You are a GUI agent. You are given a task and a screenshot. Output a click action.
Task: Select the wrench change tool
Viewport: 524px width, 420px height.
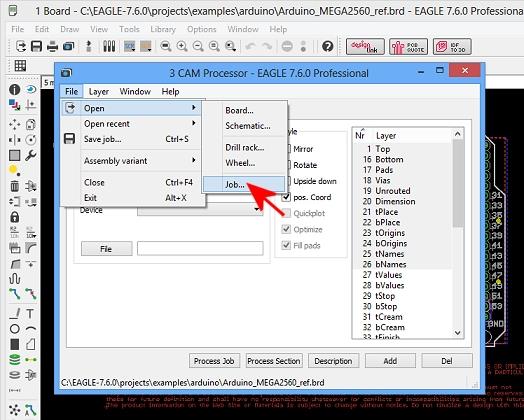point(30,155)
